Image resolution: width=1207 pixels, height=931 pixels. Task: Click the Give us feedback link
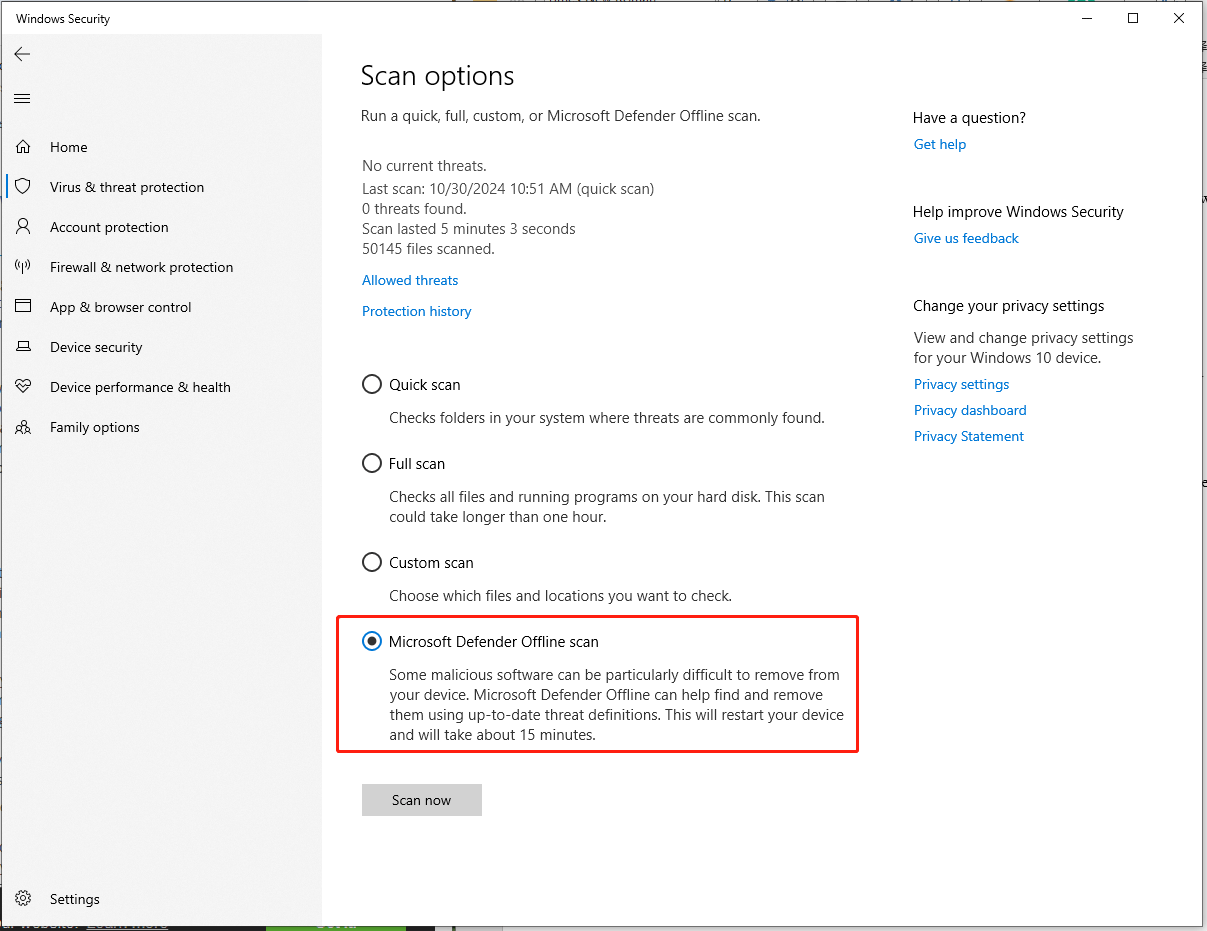click(966, 238)
